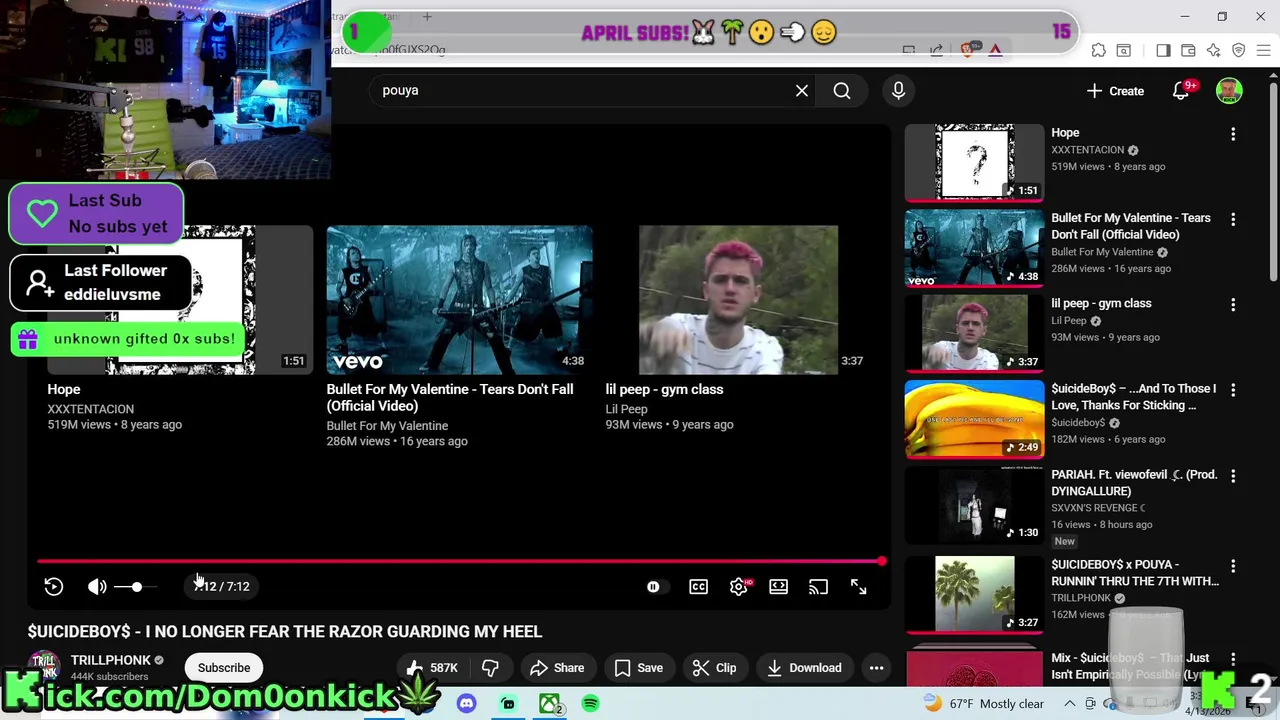The height and width of the screenshot is (720, 1280).
Task: Adjust the player volume slider
Action: click(136, 587)
